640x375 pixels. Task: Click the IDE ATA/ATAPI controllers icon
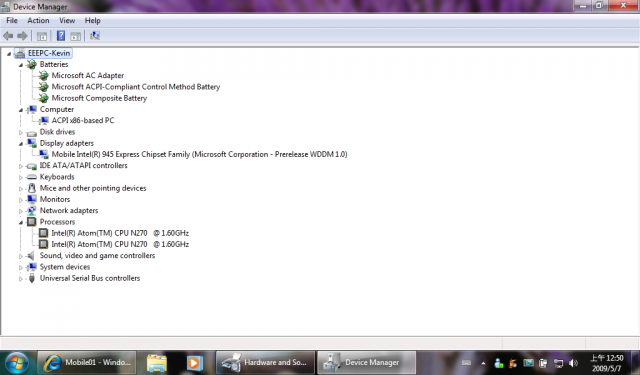coord(31,166)
